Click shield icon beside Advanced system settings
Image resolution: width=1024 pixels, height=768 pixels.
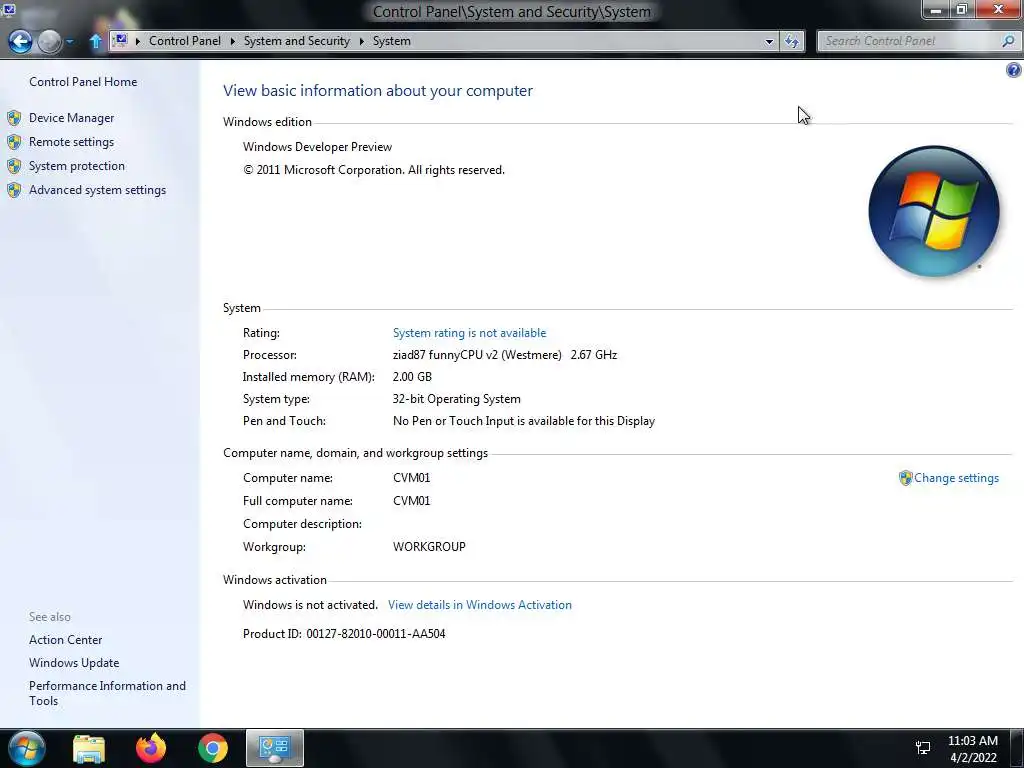[x=14, y=190]
